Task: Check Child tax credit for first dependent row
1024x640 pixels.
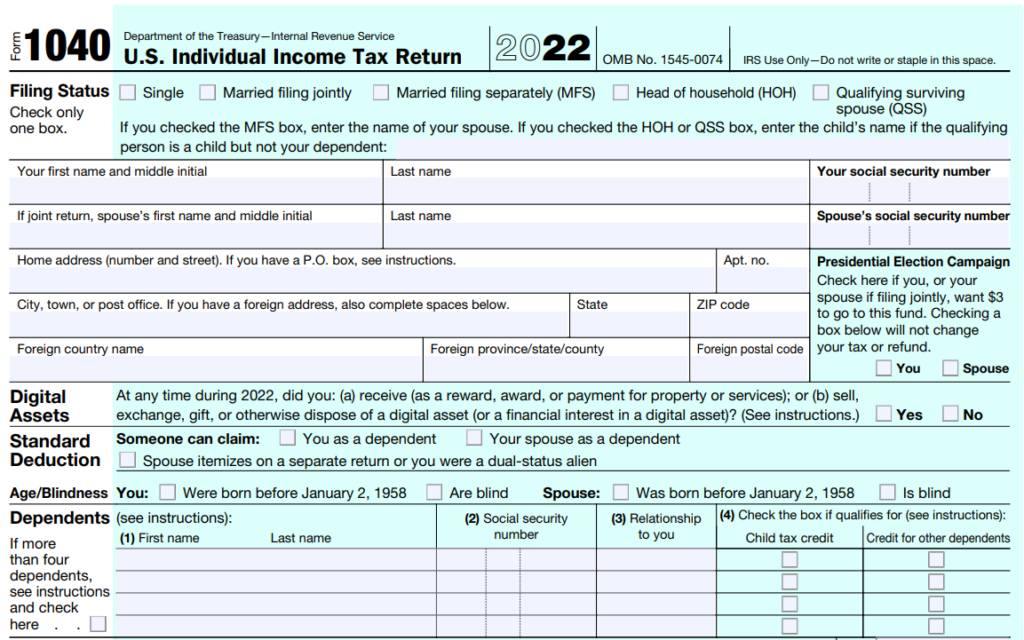Action: [790, 560]
